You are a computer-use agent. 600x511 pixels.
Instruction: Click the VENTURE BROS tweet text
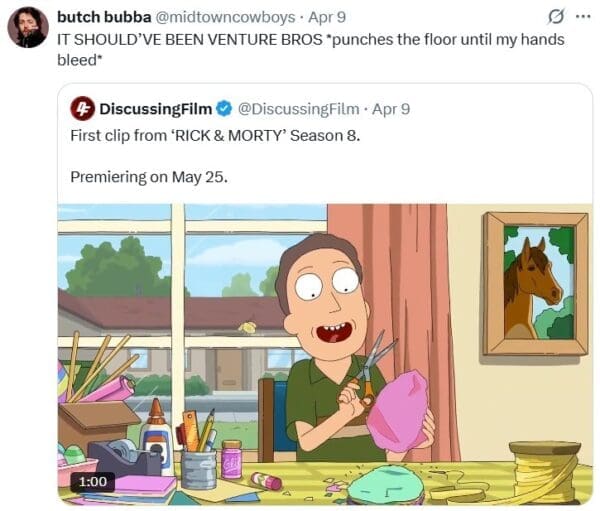pos(300,39)
